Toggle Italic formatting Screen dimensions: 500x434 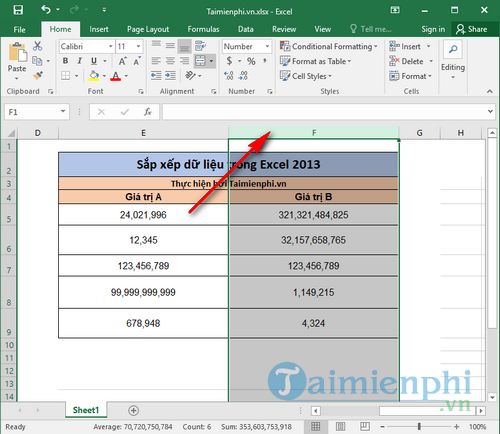click(79, 61)
